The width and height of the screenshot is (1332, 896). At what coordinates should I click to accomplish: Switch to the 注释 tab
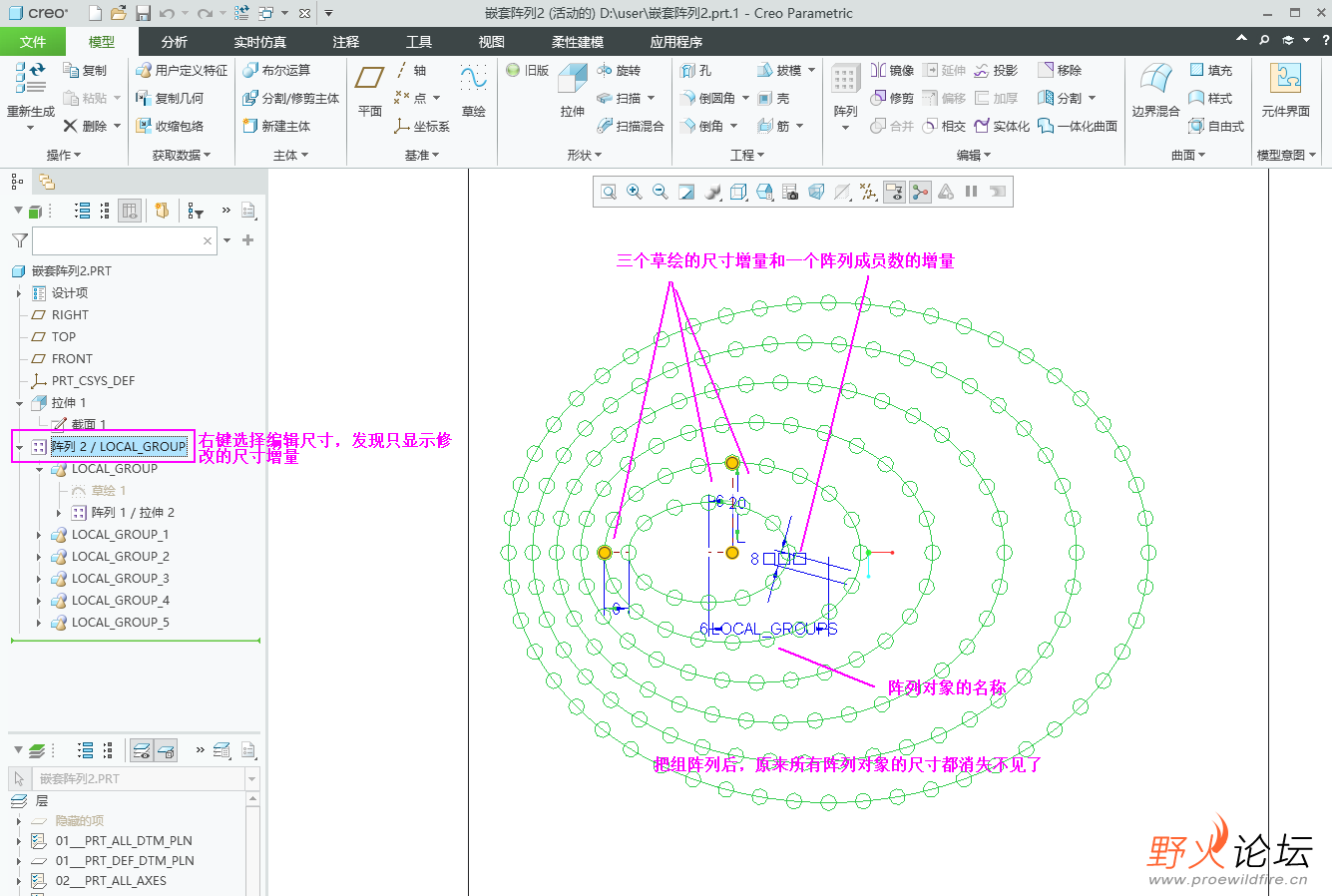[x=346, y=42]
